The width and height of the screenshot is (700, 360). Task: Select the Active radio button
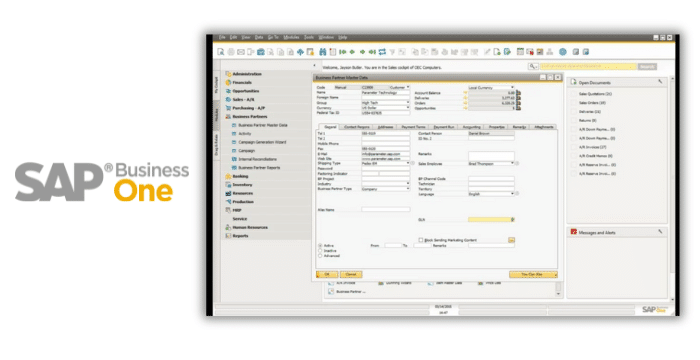tap(320, 246)
